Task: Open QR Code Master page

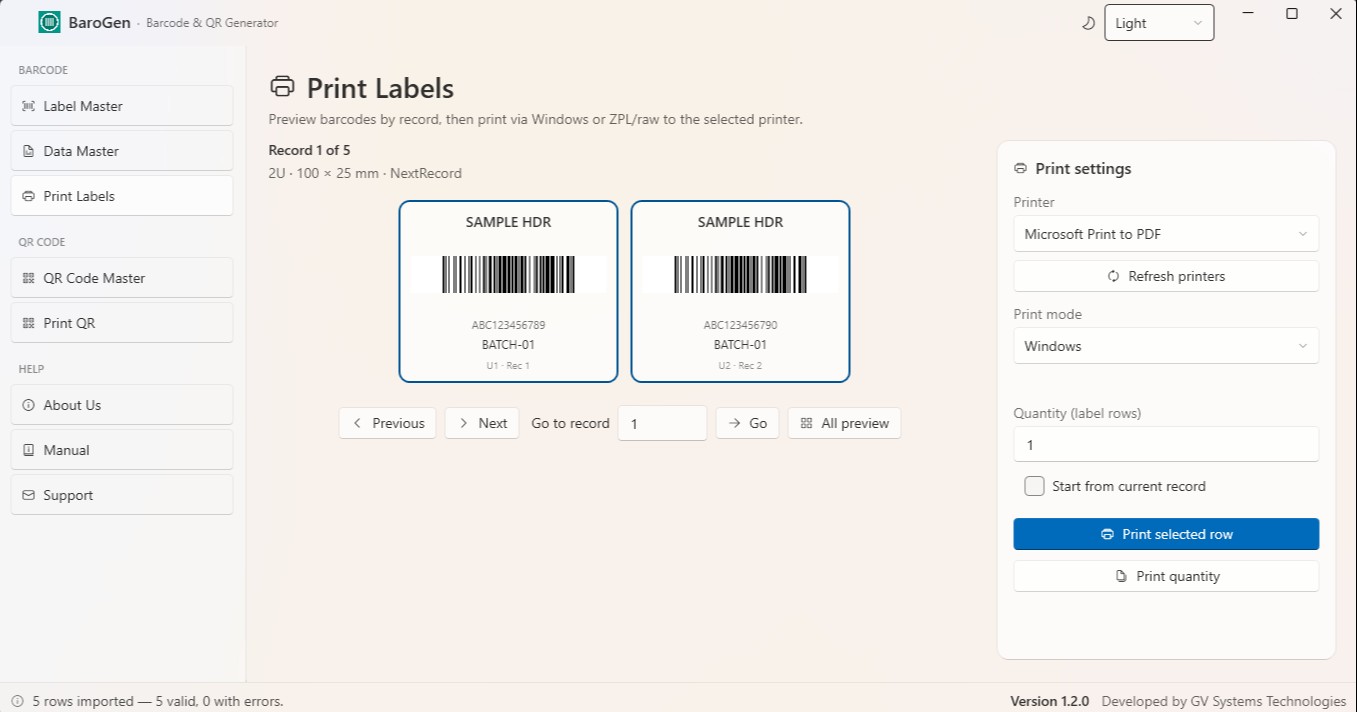Action: click(122, 278)
